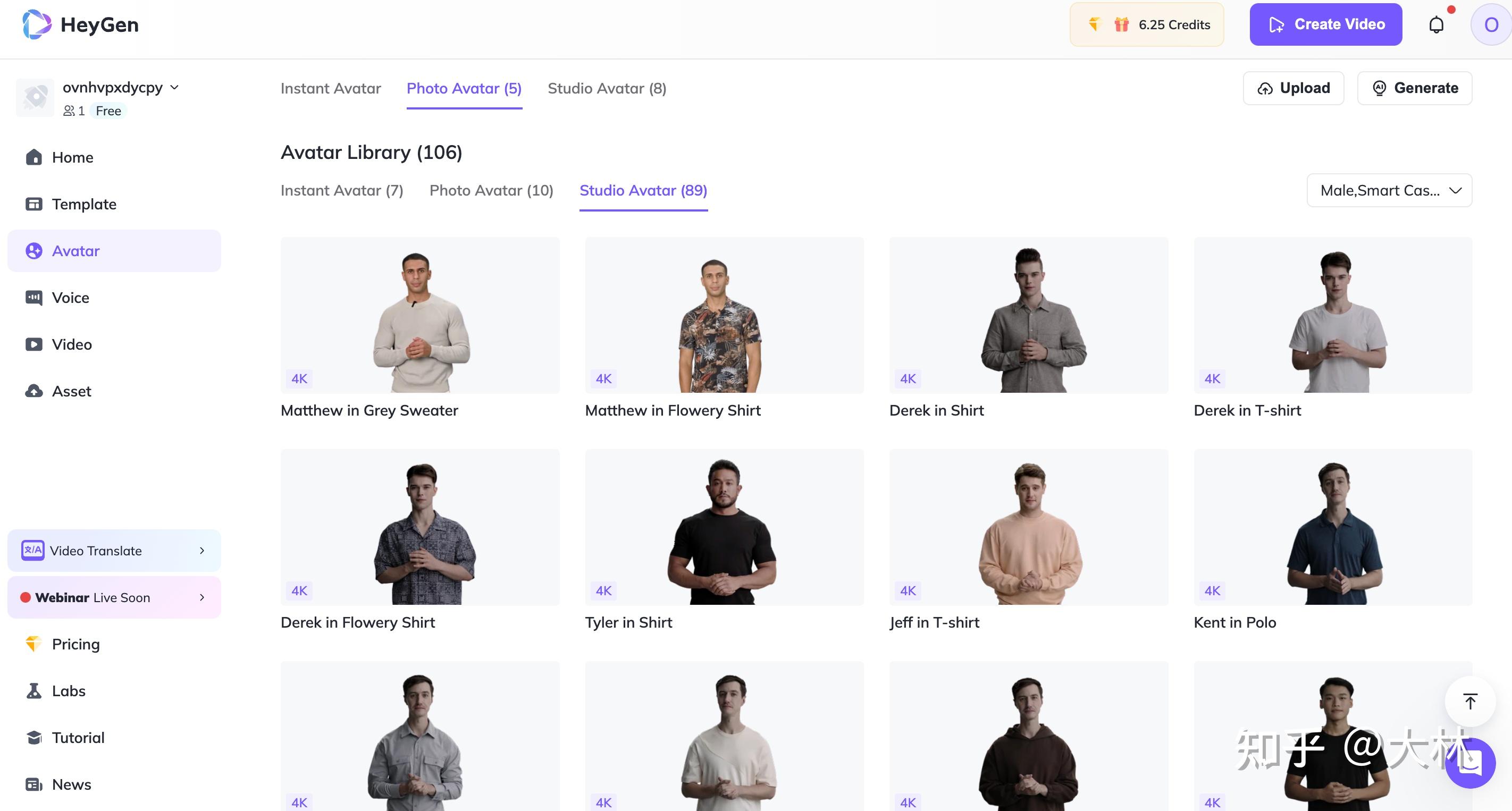Open the Tutorial graduation cap item
The image size is (1512, 811).
(x=78, y=738)
